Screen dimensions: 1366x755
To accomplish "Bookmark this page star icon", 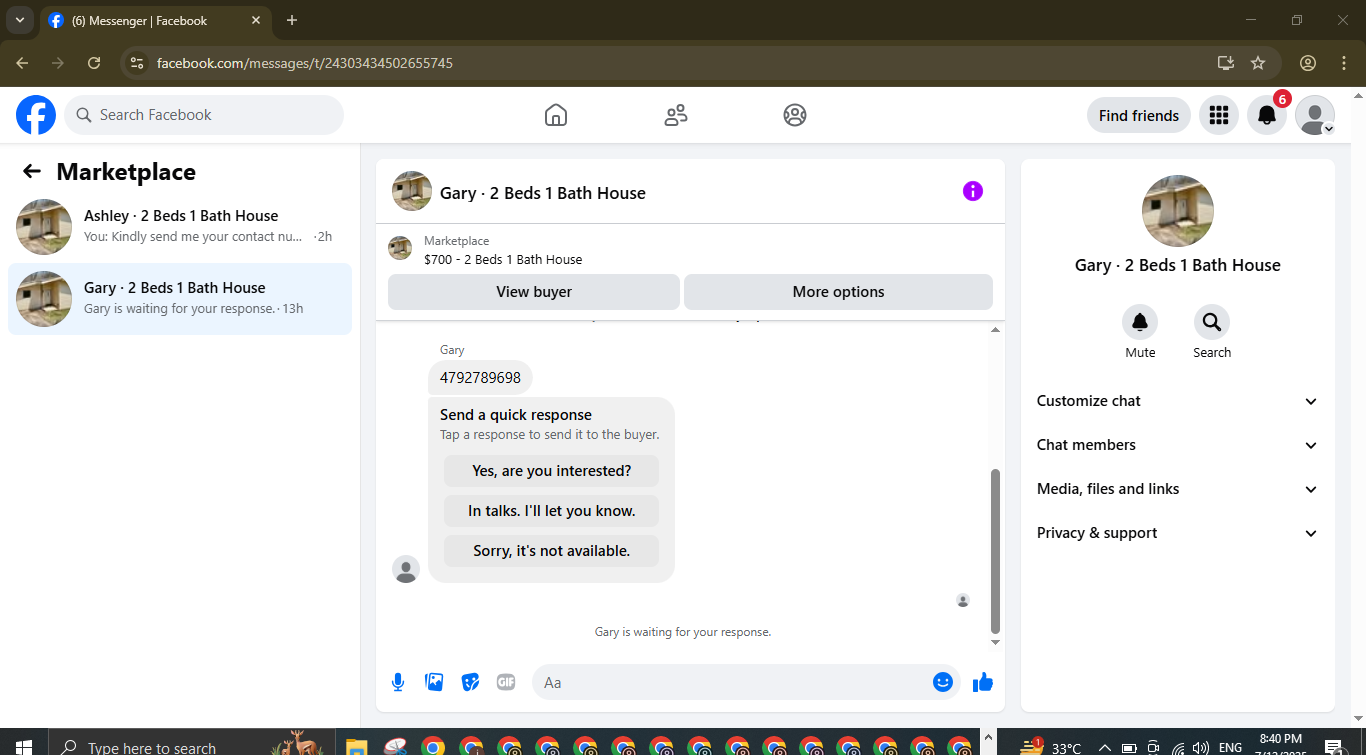I will pos(1258,63).
